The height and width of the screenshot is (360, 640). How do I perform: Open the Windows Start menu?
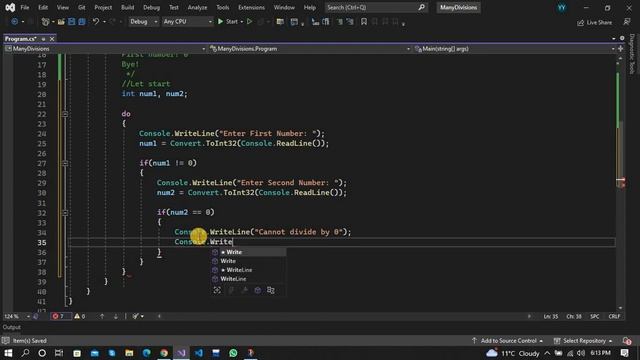[x=8, y=353]
